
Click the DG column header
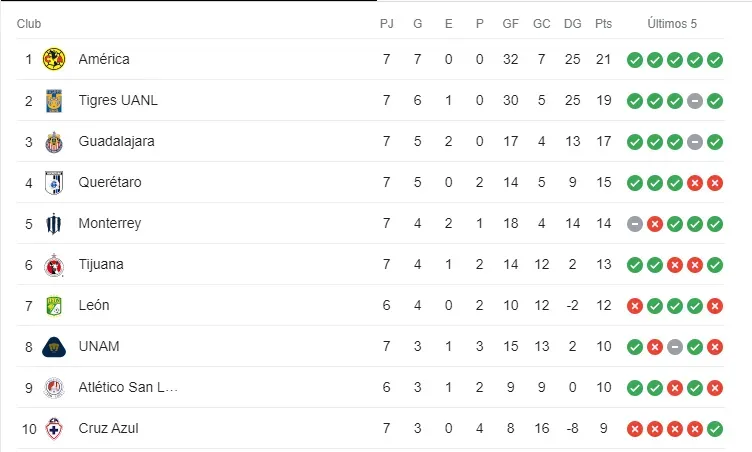tap(573, 24)
